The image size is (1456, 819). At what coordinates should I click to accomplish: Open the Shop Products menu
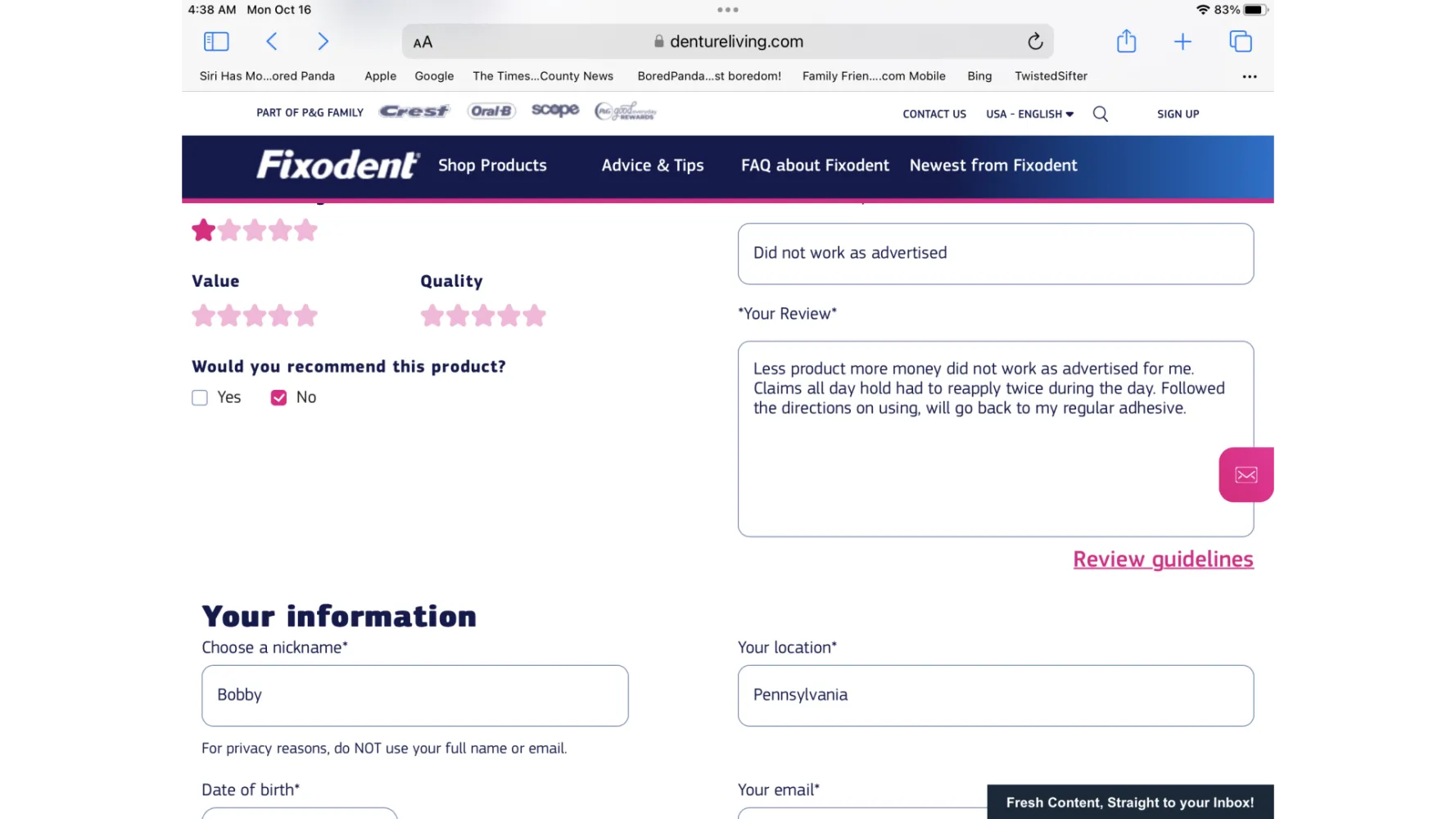492,165
